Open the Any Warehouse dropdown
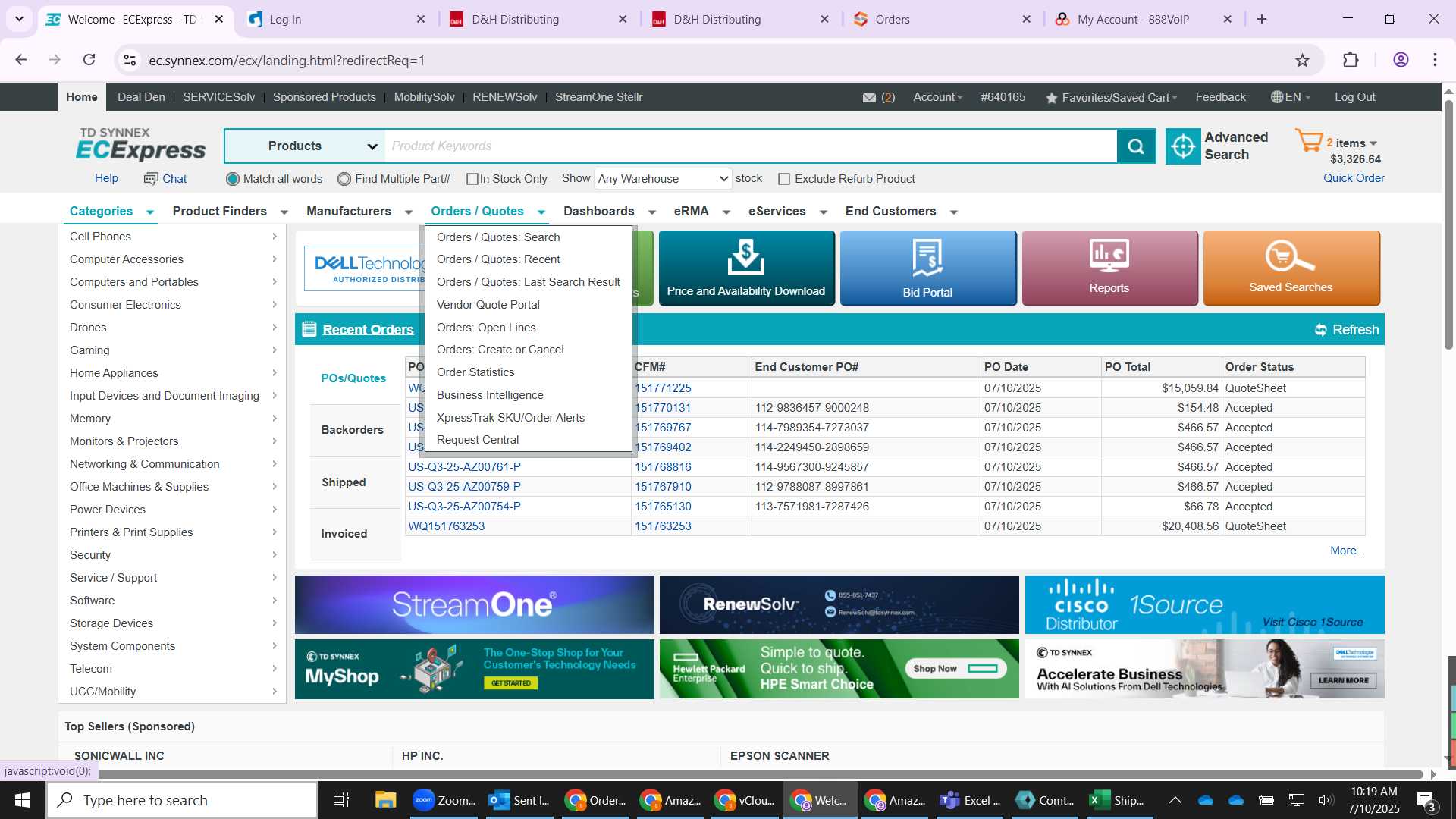The width and height of the screenshot is (1456, 819). point(662,179)
